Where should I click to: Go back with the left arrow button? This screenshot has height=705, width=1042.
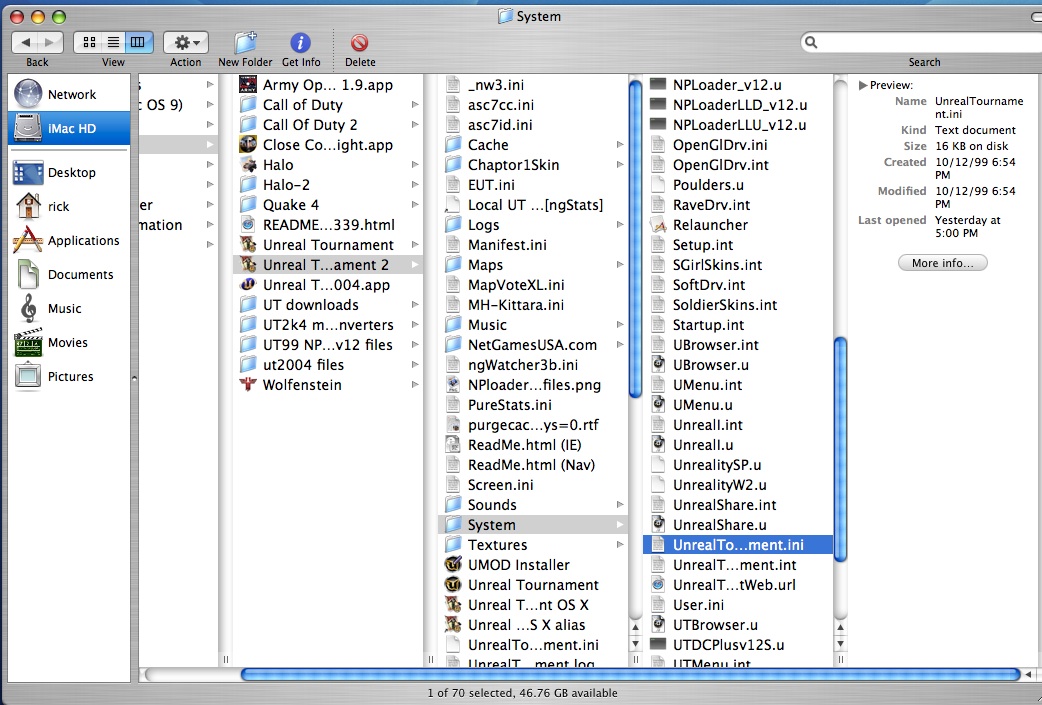pos(25,43)
